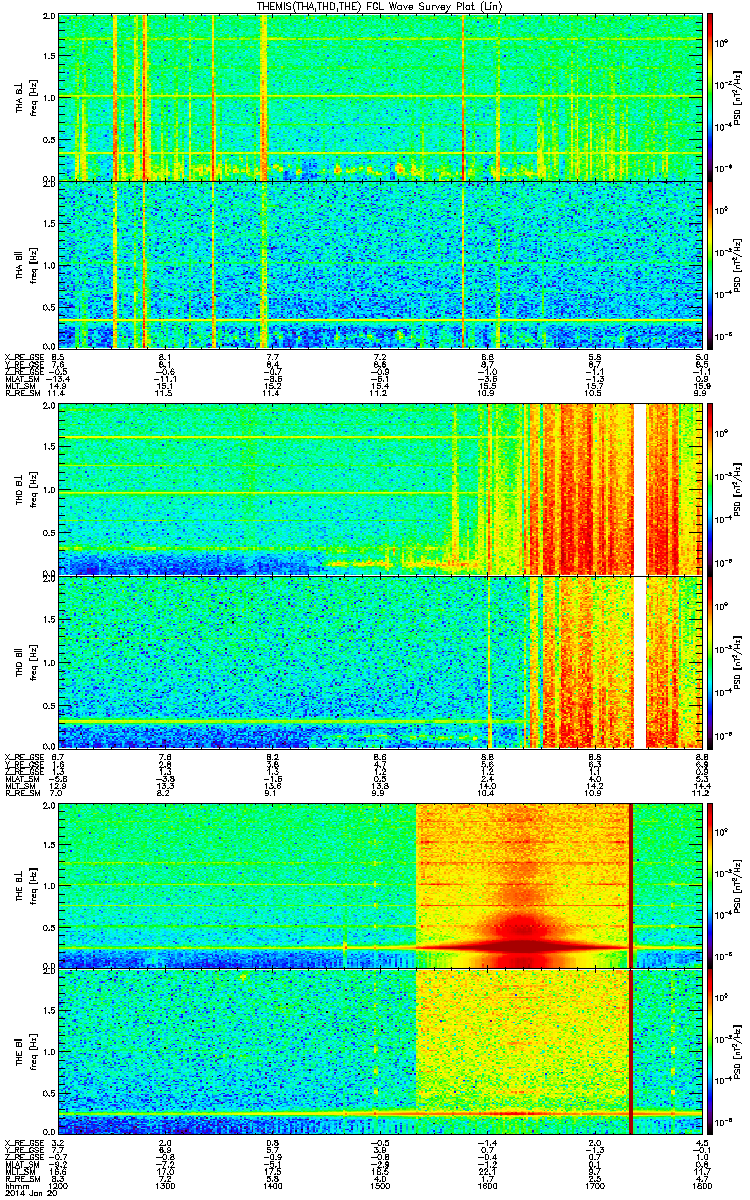
Task: Click the 1200 time tick label
Action: [x=58, y=1184]
